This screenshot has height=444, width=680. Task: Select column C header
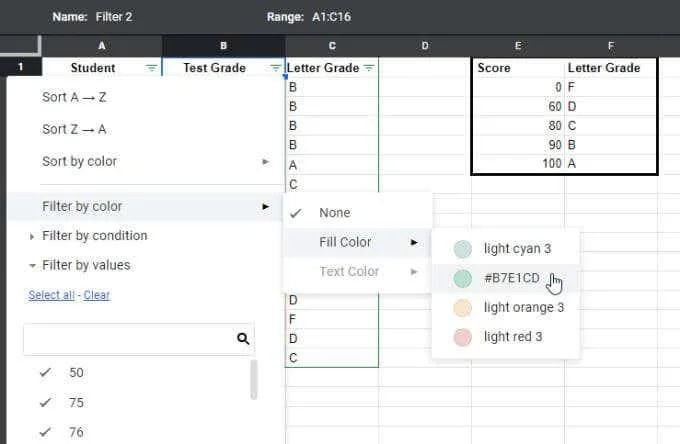click(x=332, y=46)
